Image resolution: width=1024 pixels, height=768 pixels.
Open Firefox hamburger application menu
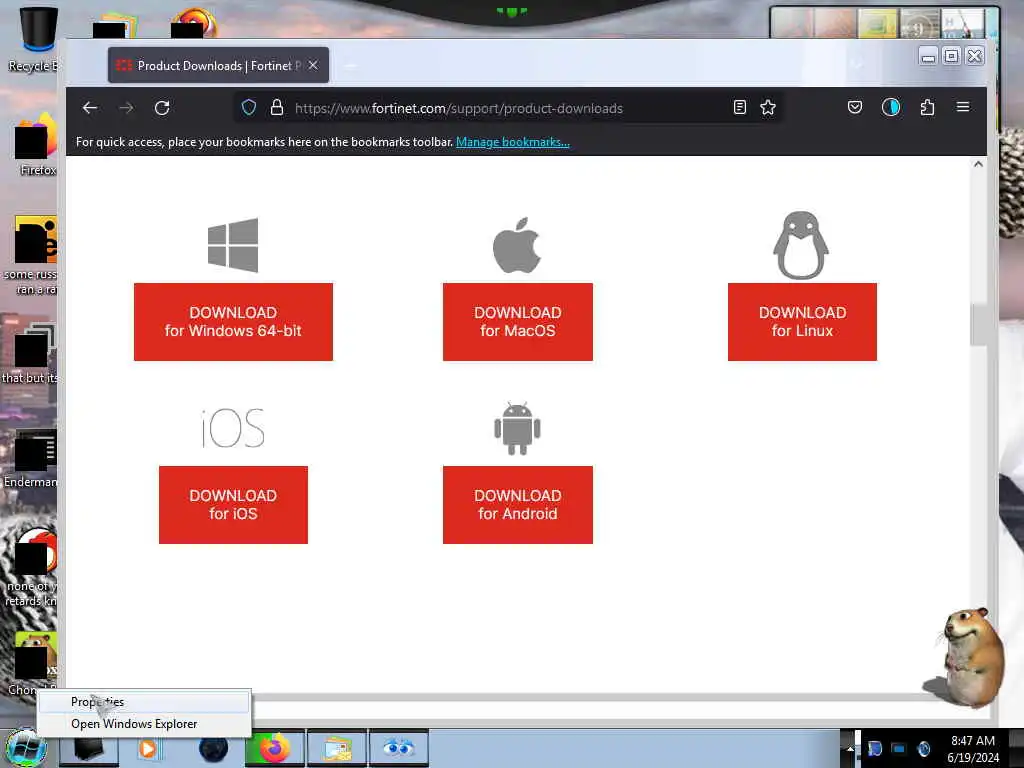pyautogui.click(x=963, y=107)
